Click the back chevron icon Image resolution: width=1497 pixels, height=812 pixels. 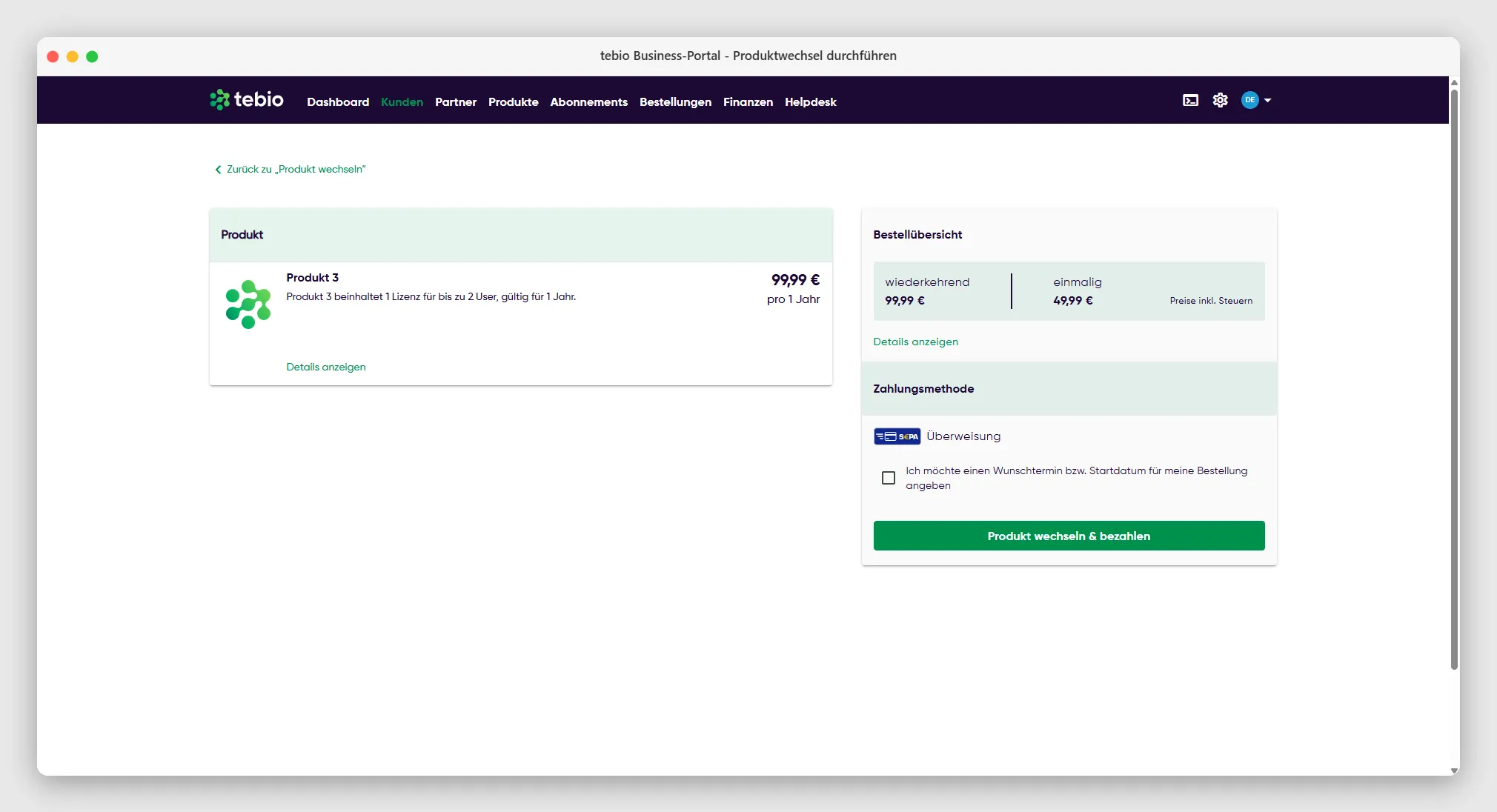[218, 170]
